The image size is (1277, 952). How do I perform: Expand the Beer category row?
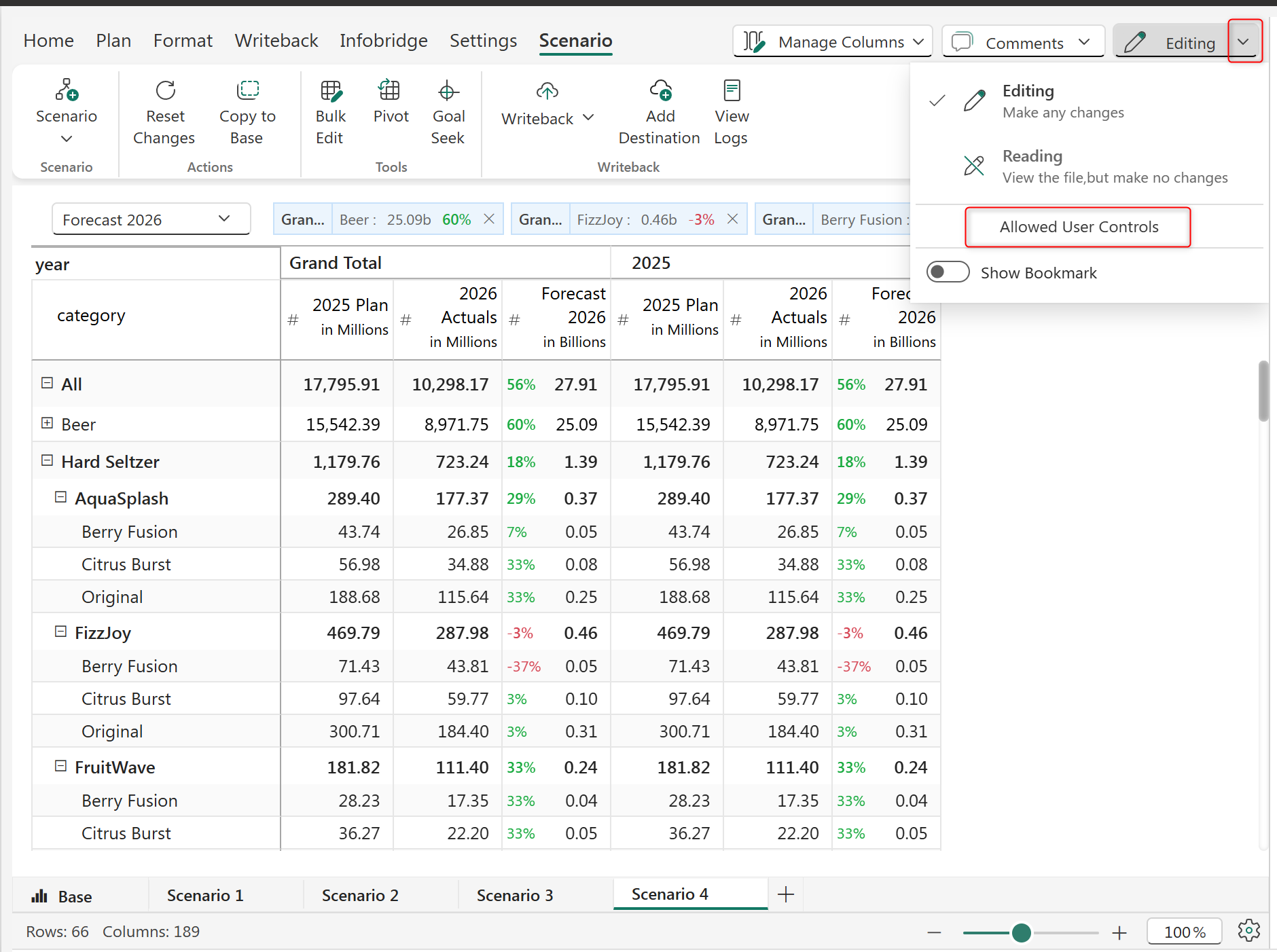click(47, 424)
